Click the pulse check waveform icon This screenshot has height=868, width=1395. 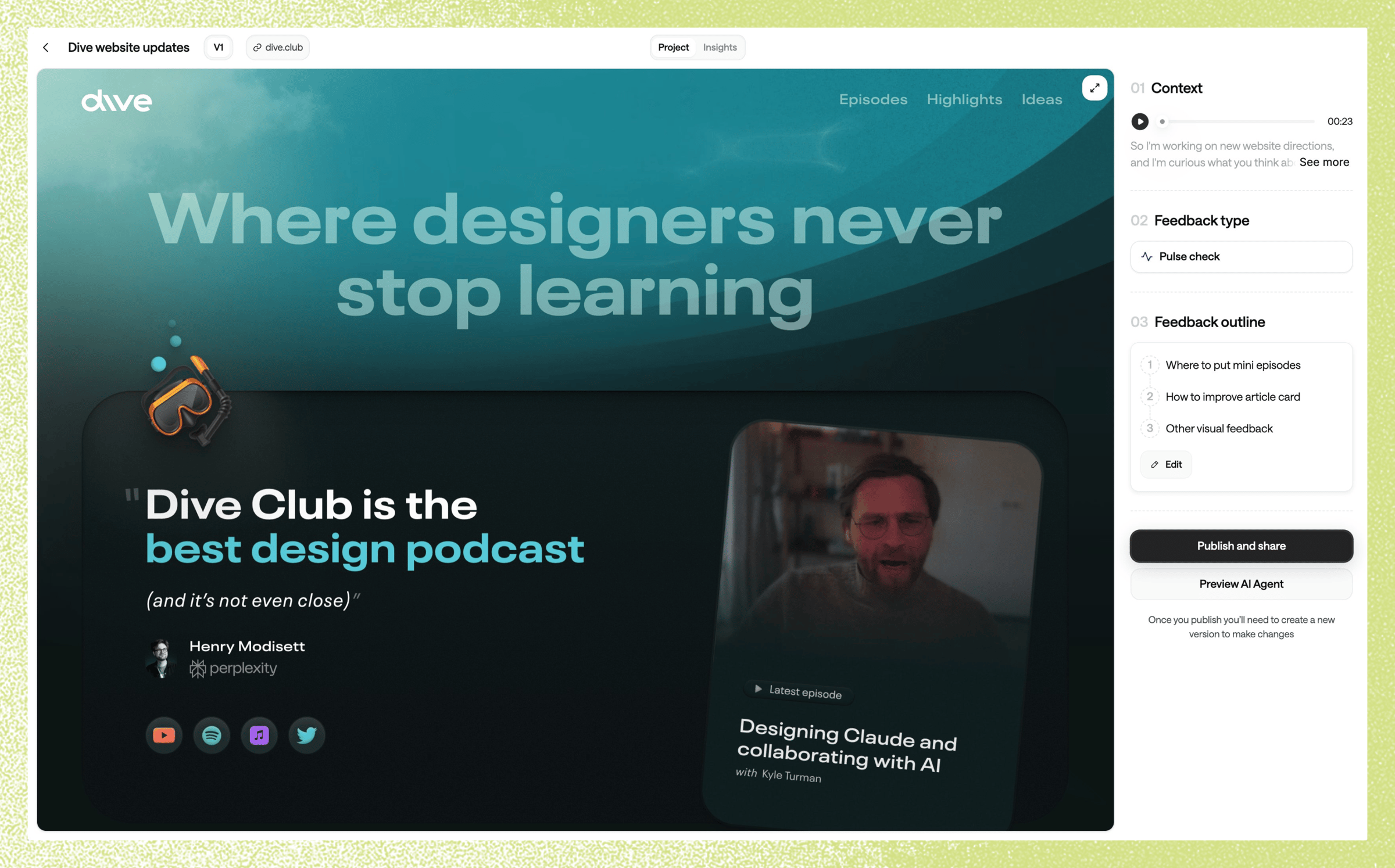pos(1146,257)
